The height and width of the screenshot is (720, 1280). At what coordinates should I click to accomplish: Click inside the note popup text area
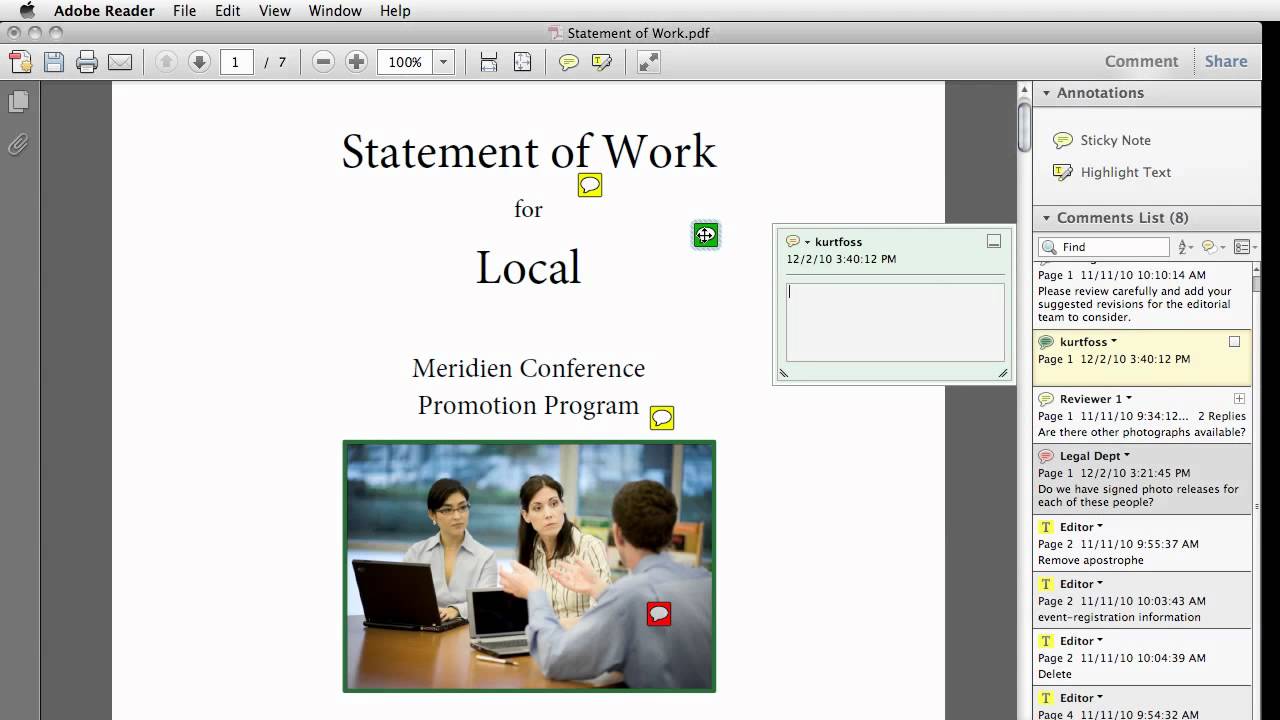coord(895,322)
